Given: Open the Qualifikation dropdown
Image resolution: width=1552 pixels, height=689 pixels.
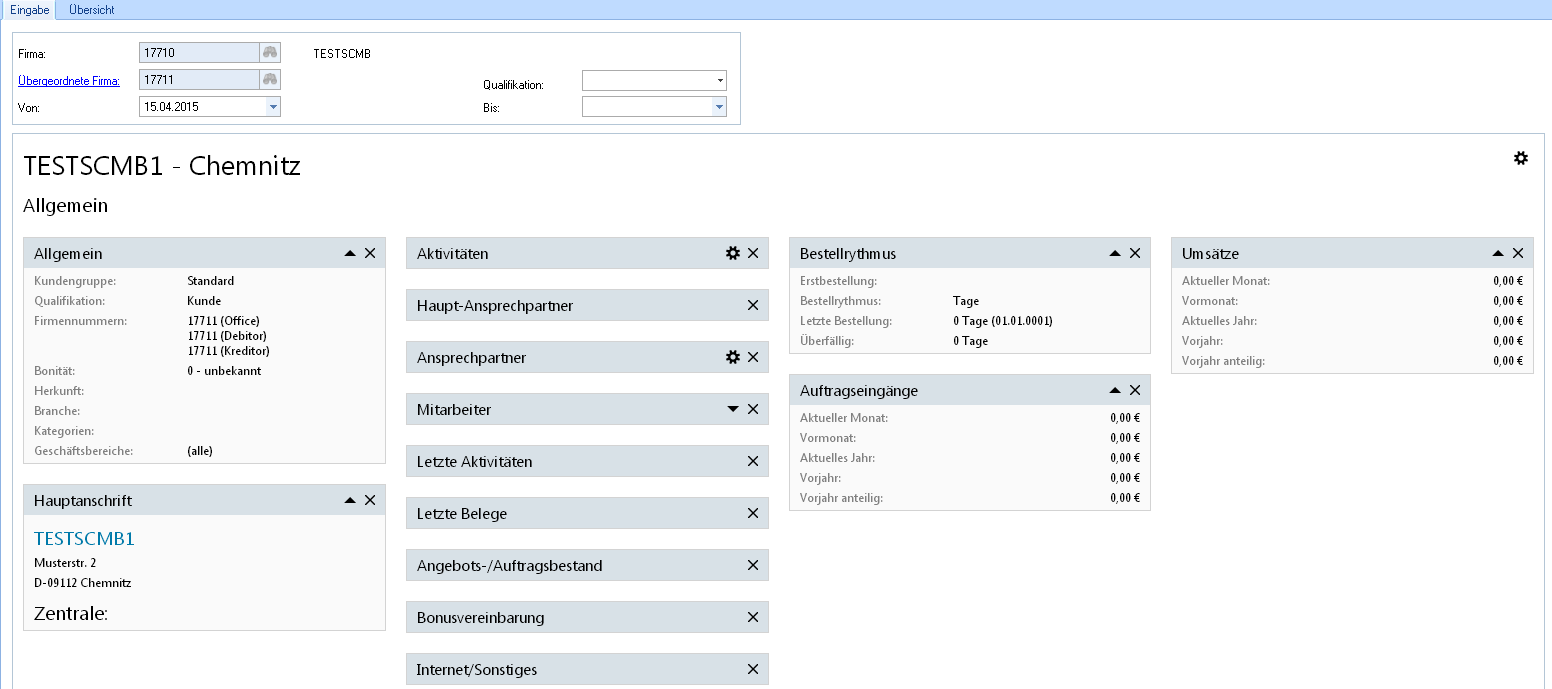Looking at the screenshot, I should (719, 81).
